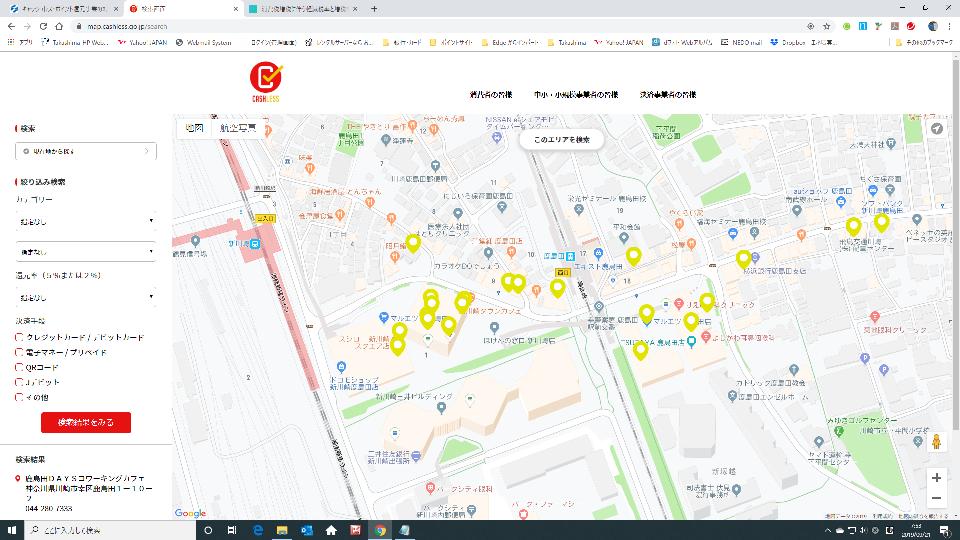Open the first category dropdown
Image resolution: width=960 pixels, height=540 pixels.
86,221
